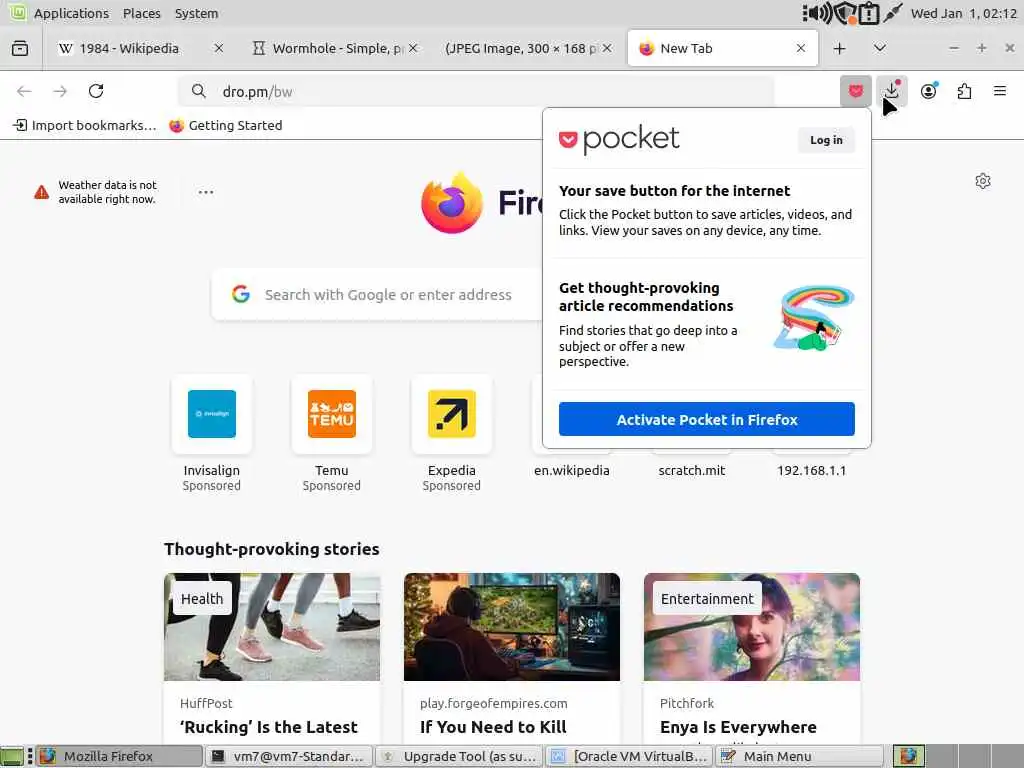Open weather widget three-dot menu
Viewport: 1024px width, 768px height.
pyautogui.click(x=206, y=192)
